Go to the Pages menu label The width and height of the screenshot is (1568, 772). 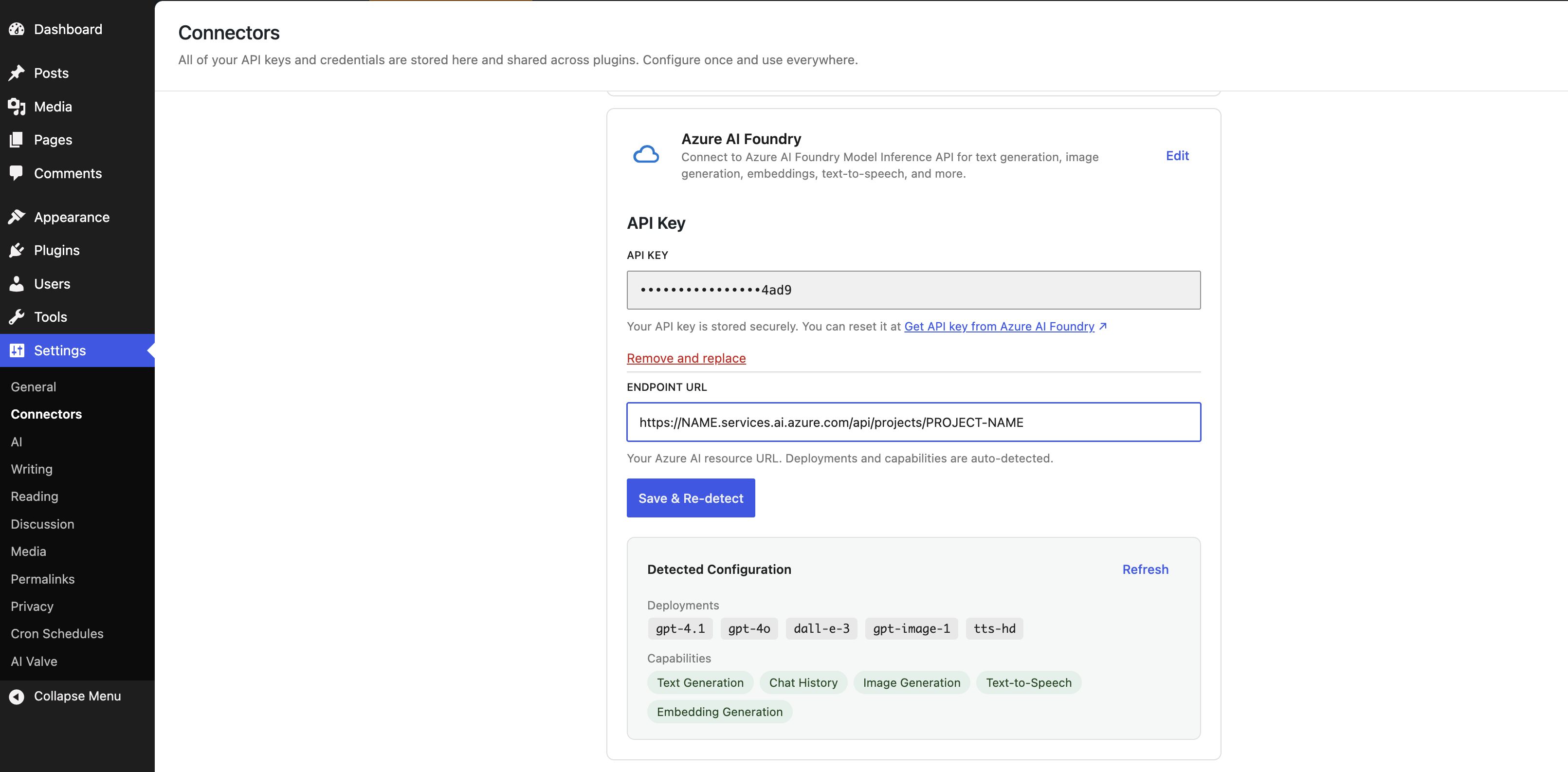coord(53,140)
